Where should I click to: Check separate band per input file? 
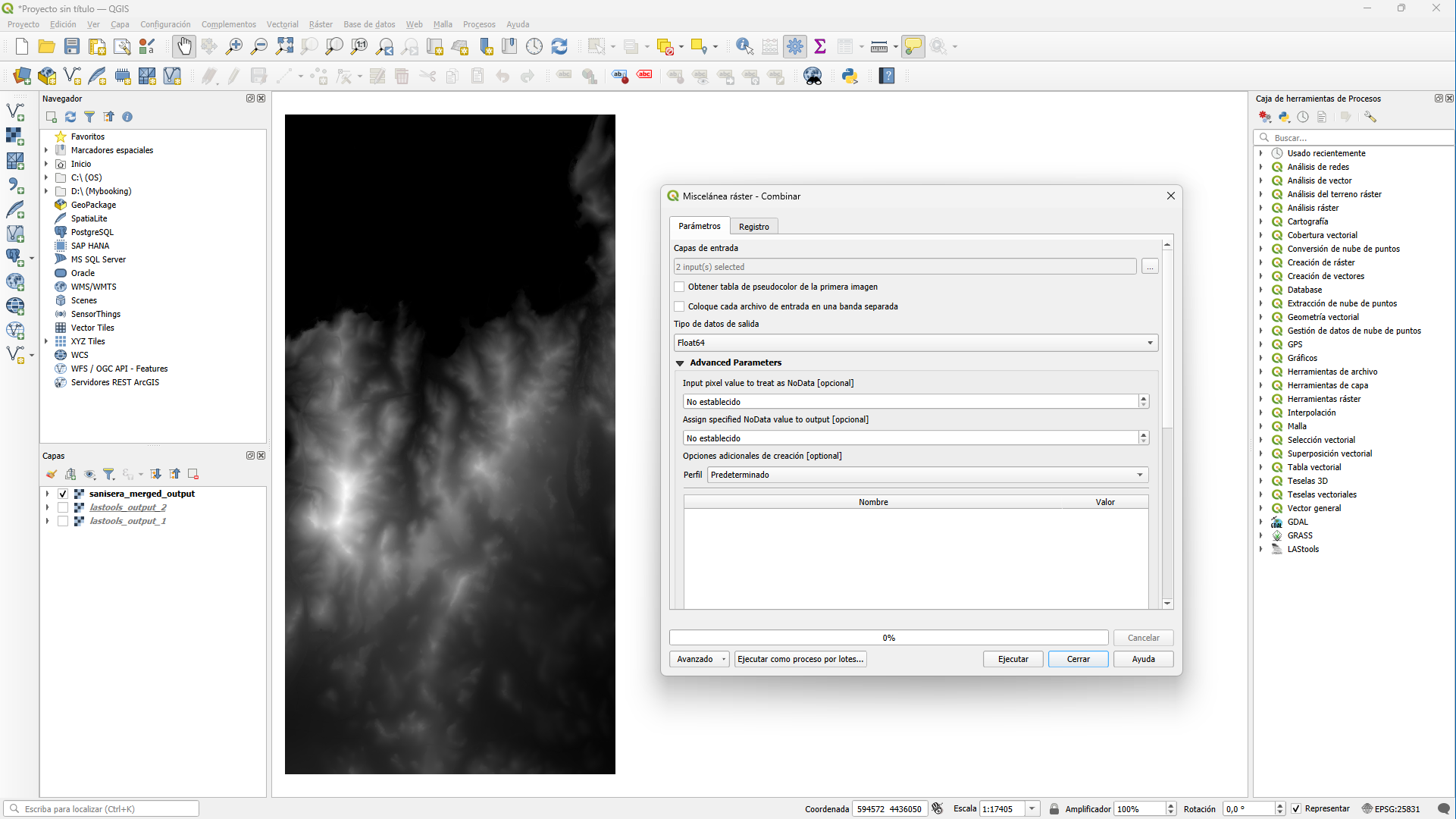click(679, 306)
